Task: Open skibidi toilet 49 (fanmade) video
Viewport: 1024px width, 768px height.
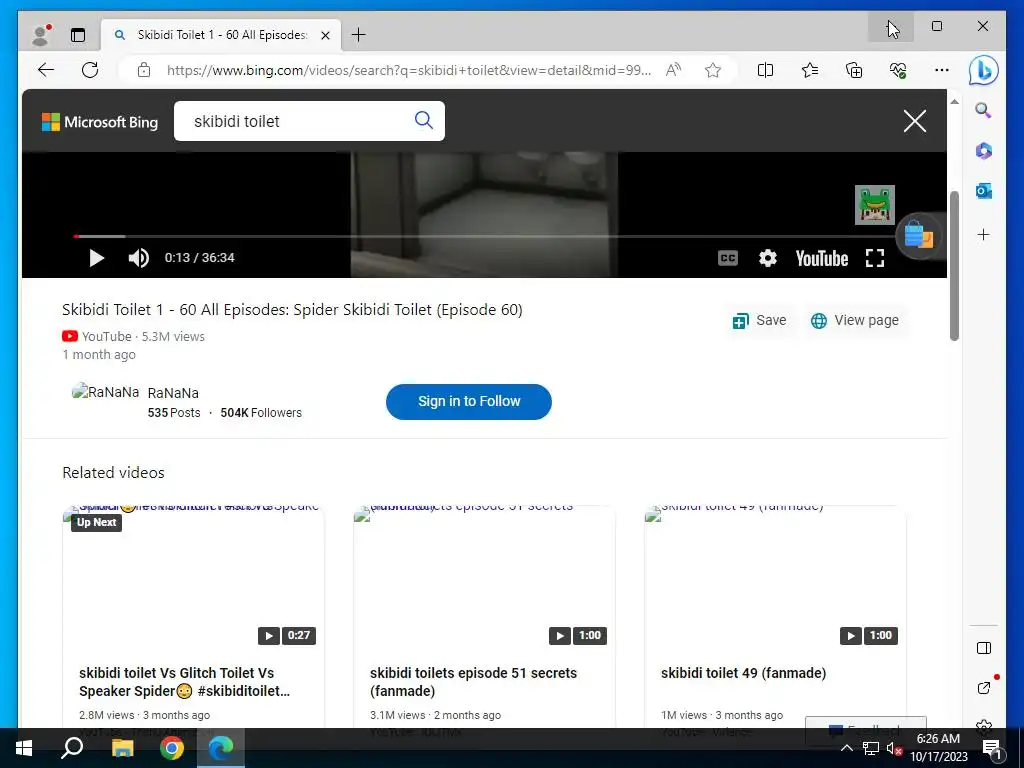Action: pos(743,673)
